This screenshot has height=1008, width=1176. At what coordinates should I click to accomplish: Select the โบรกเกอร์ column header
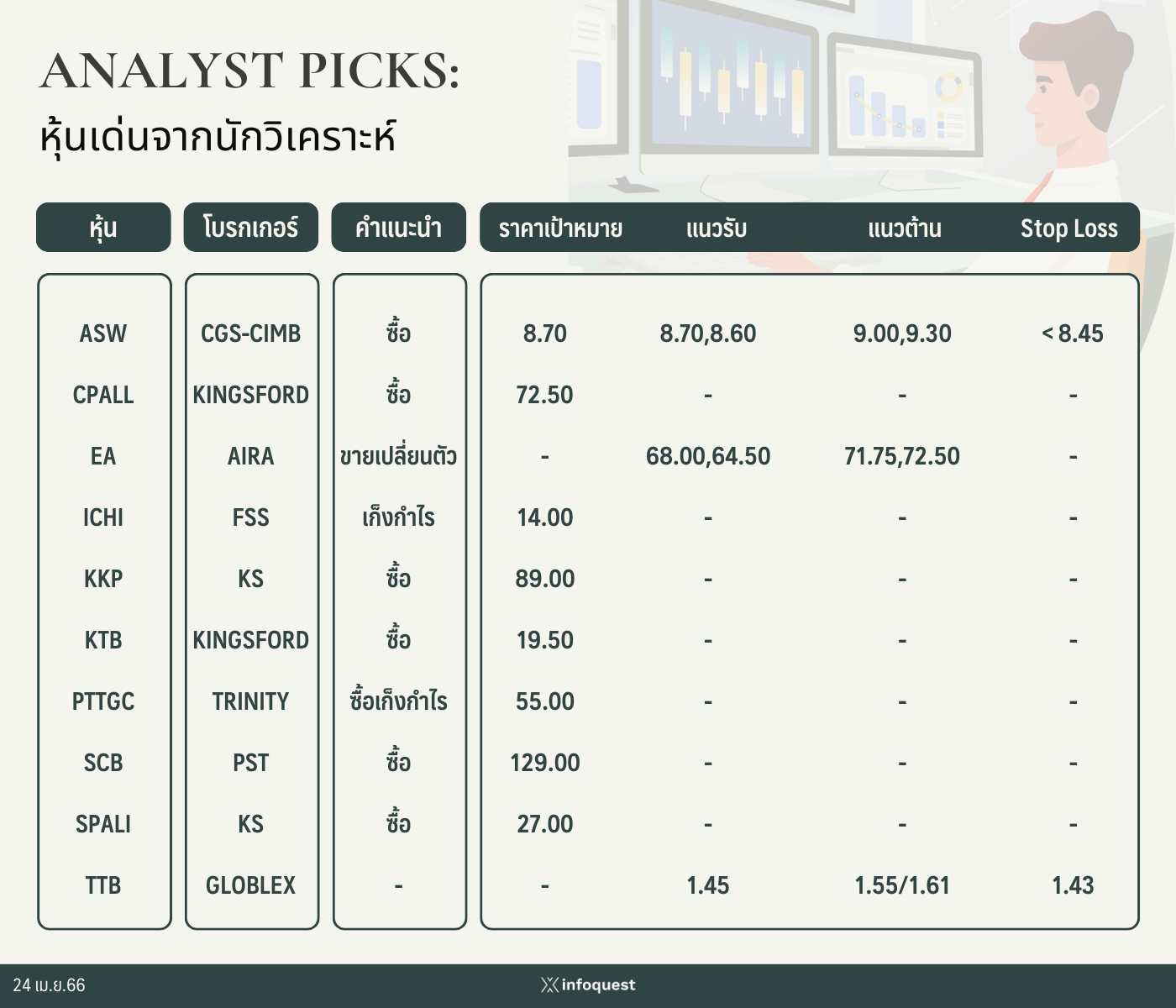[x=251, y=227]
